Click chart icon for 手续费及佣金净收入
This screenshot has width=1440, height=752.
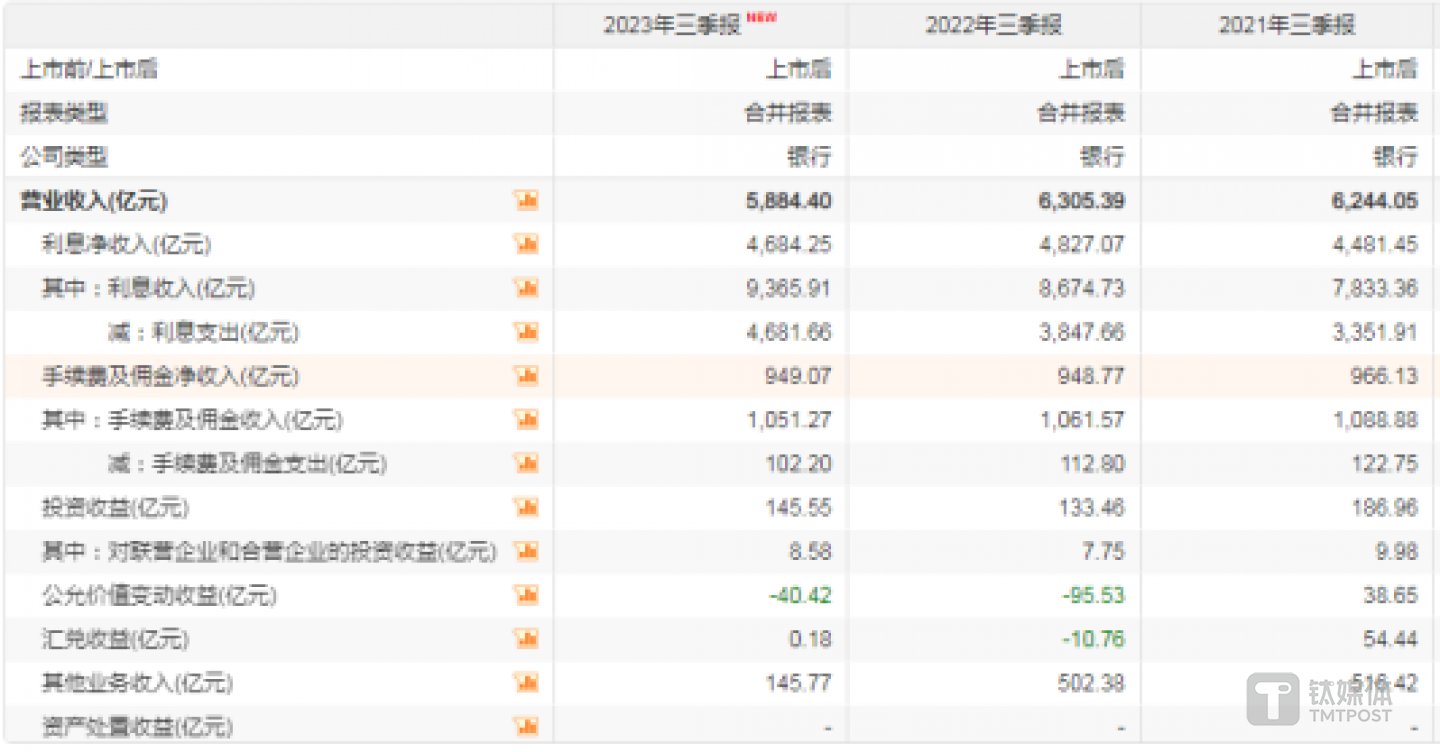click(x=526, y=376)
